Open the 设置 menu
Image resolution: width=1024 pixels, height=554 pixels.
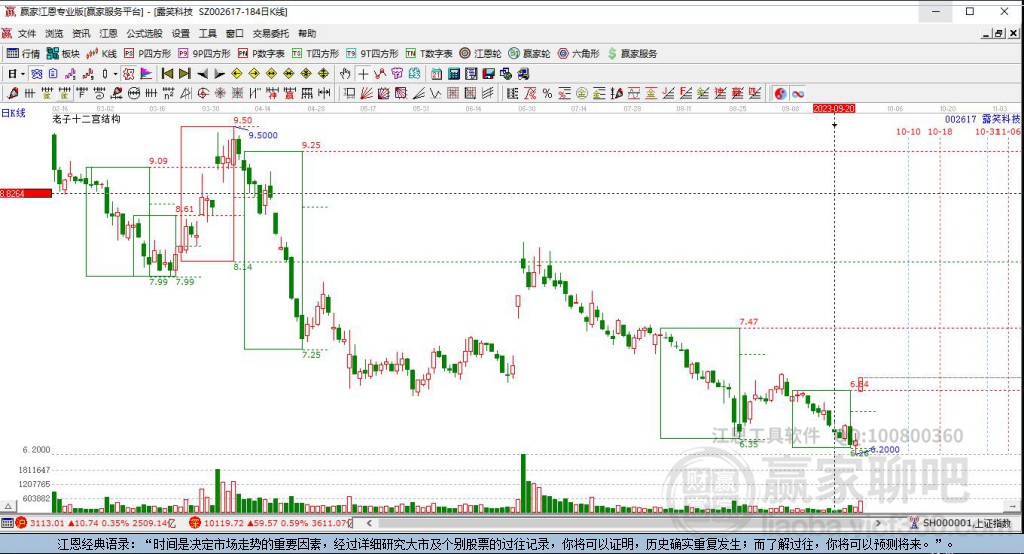(x=180, y=33)
